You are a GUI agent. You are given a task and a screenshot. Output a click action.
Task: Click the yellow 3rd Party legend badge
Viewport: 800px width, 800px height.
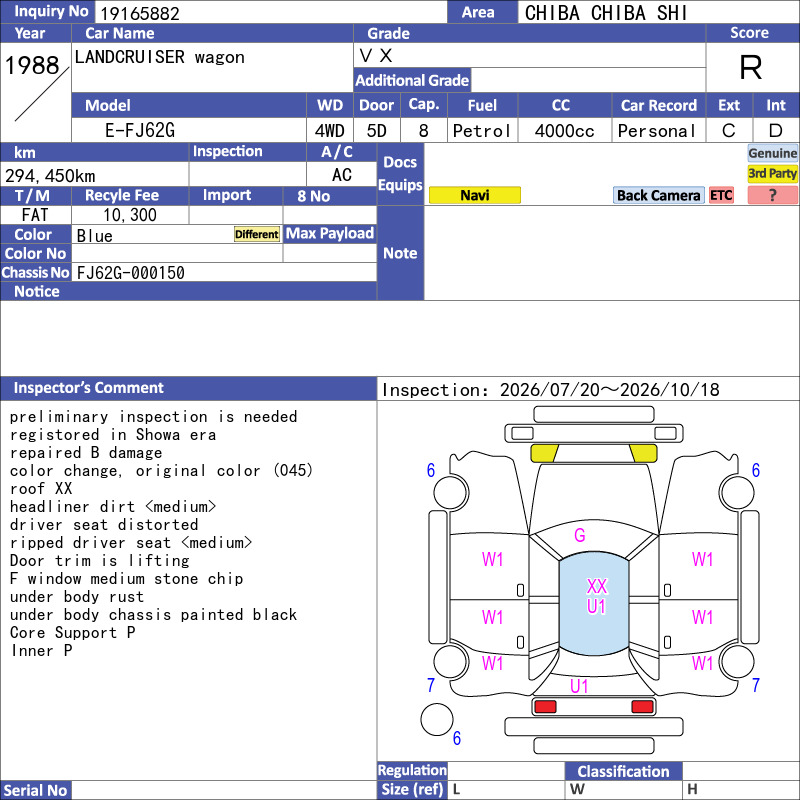772,173
